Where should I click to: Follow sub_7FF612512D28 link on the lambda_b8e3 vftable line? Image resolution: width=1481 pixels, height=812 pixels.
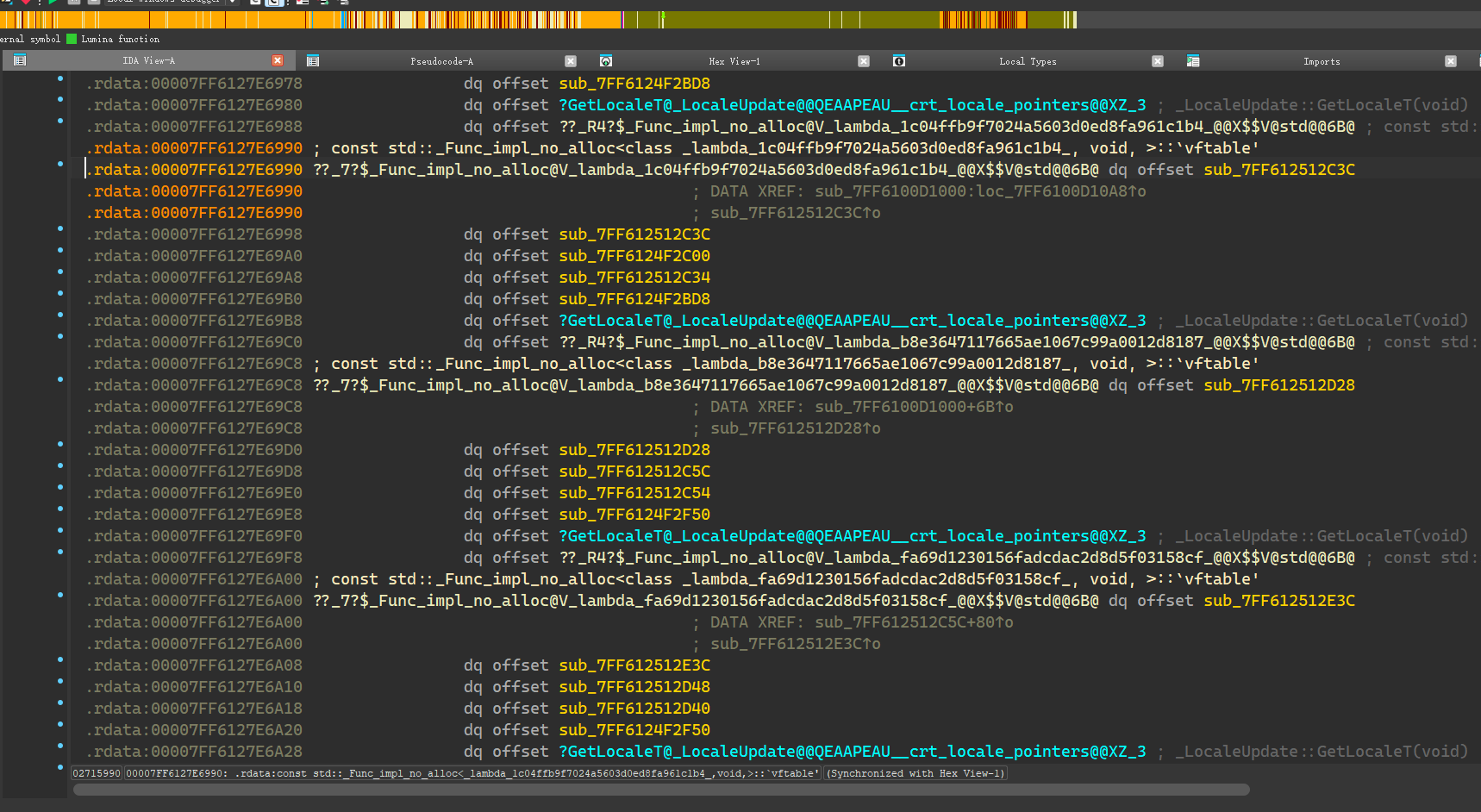point(1279,385)
